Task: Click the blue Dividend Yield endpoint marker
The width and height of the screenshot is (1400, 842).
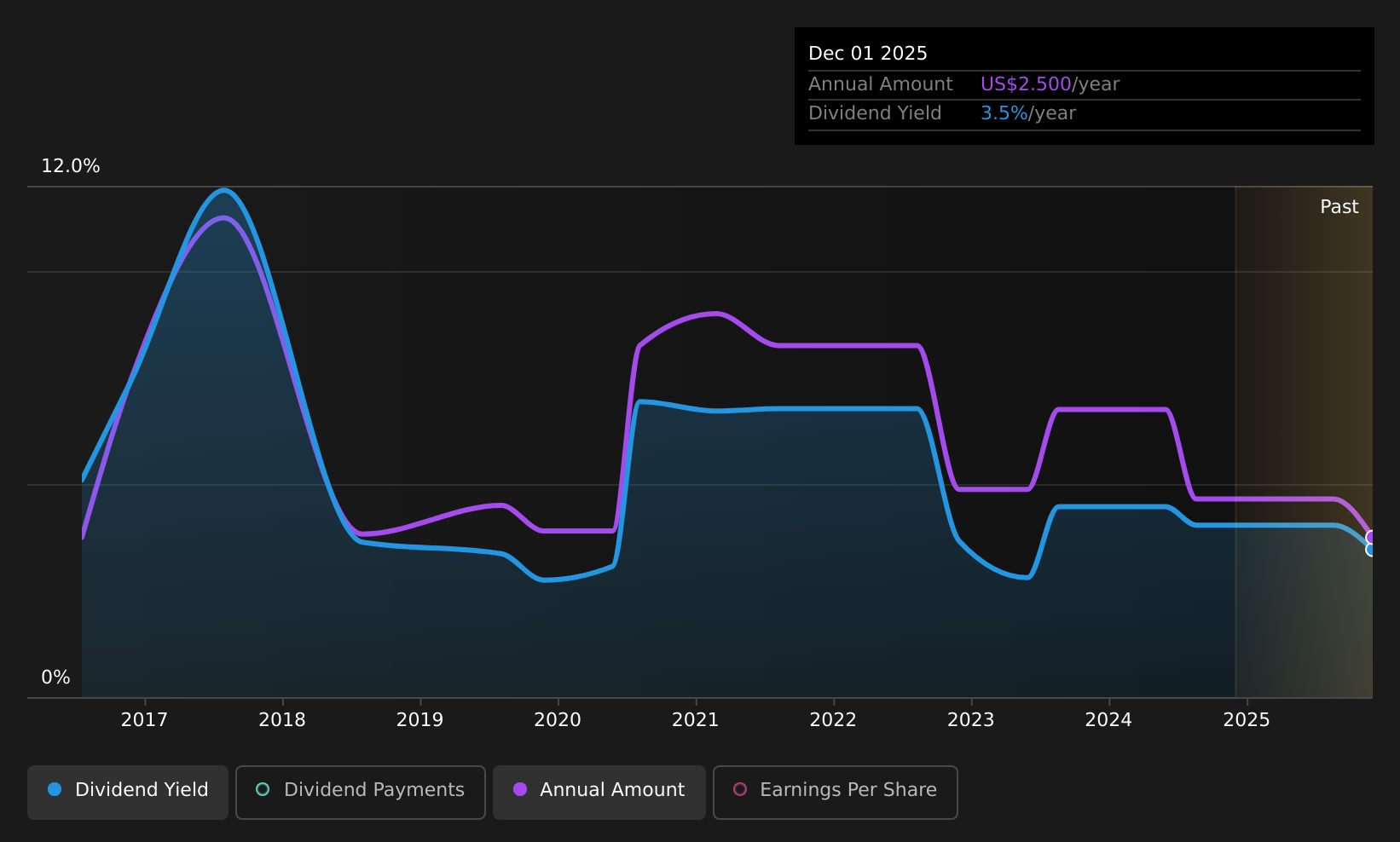Action: 1372,550
